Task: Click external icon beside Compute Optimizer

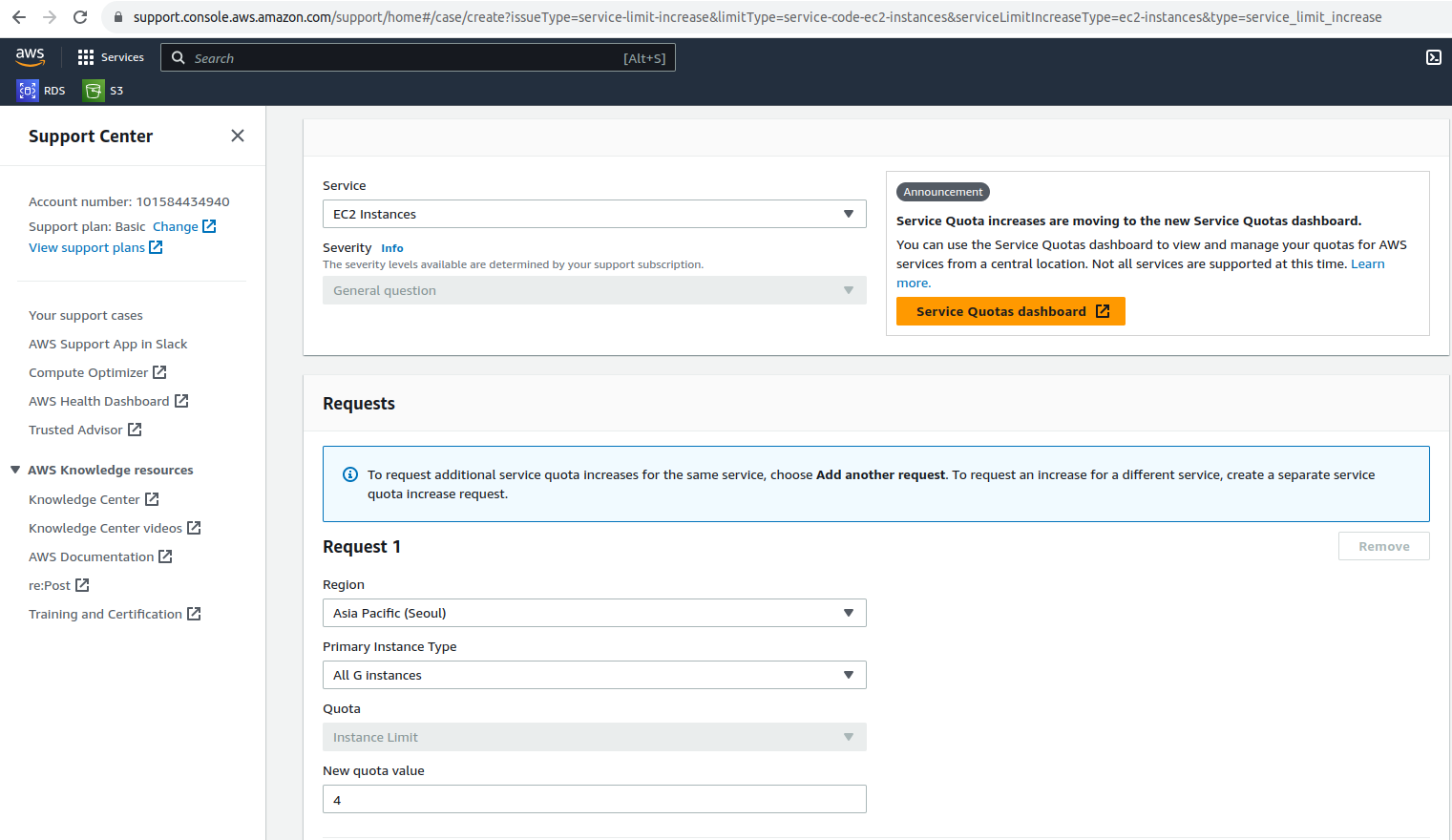Action: [159, 372]
